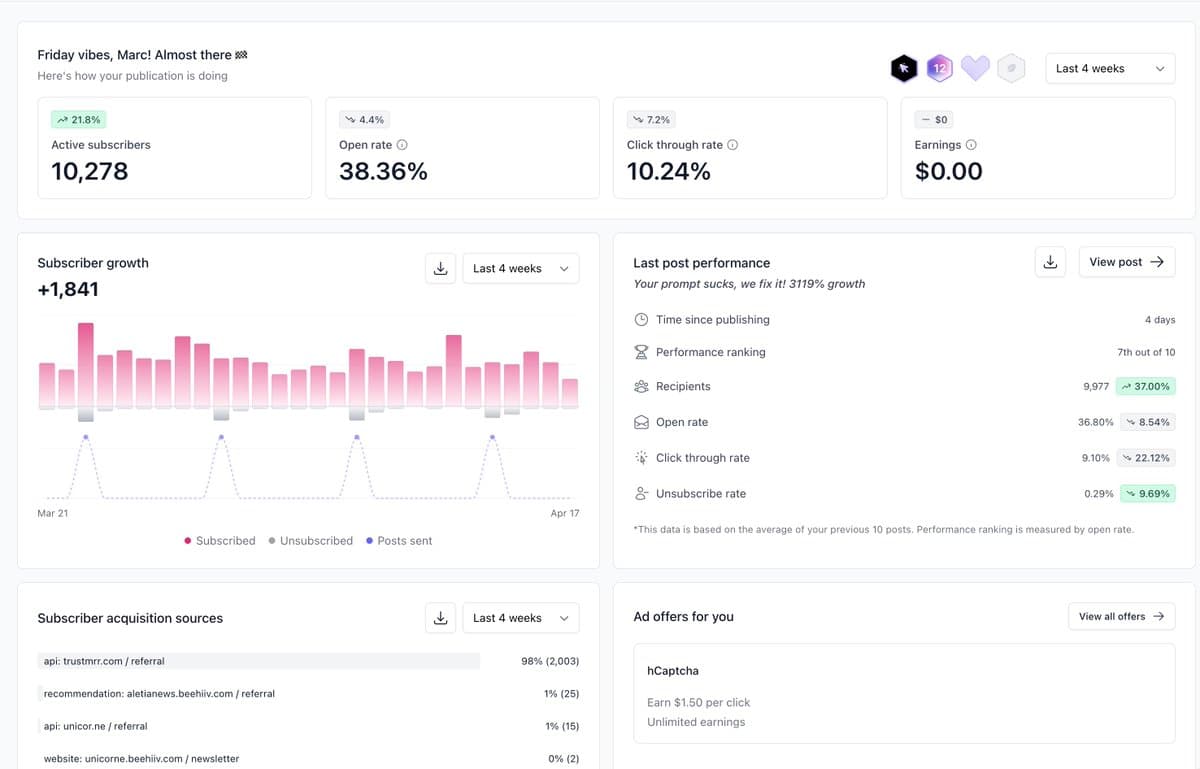The width and height of the screenshot is (1200, 769).
Task: Toggle the Posts sent legend item
Action: 399,540
